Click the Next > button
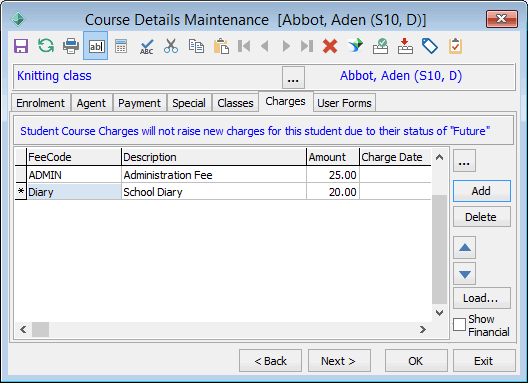Image resolution: width=528 pixels, height=383 pixels. coord(339,361)
